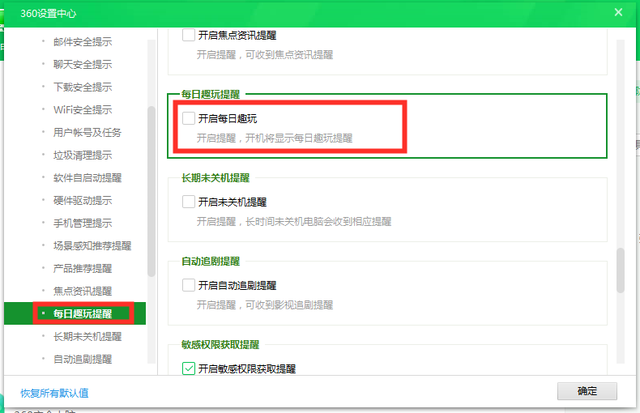
Task: Open 聊天安全提示 settings
Action: (x=82, y=65)
